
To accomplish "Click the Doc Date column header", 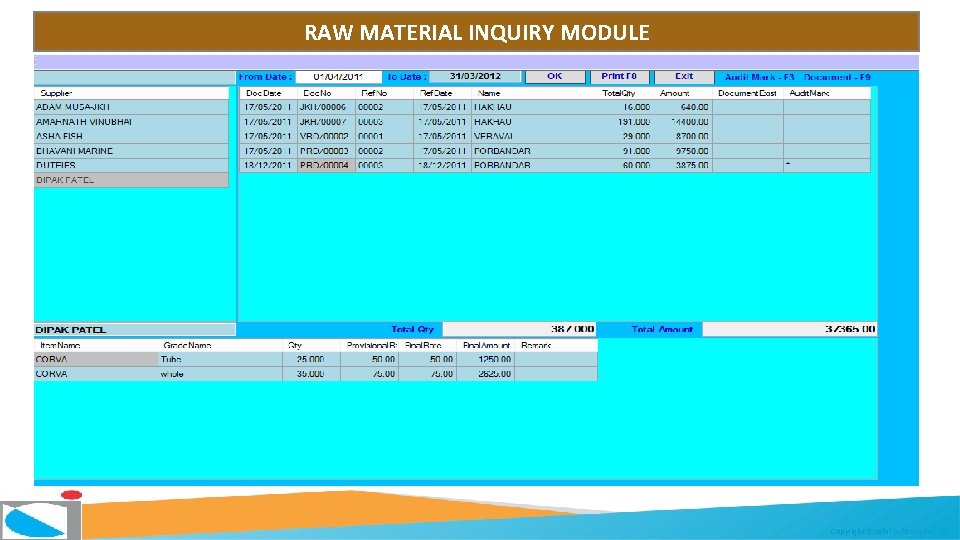I will (268, 93).
